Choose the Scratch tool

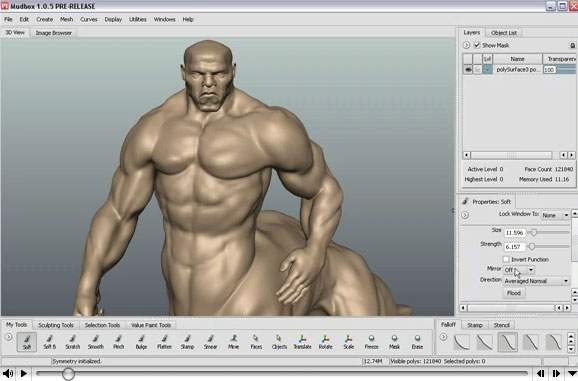click(x=73, y=342)
